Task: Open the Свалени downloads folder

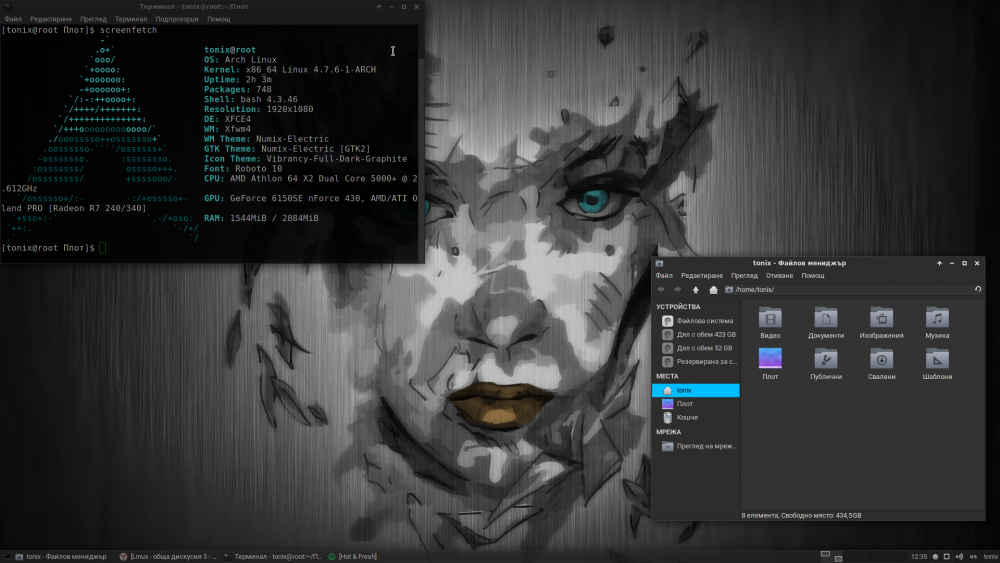Action: click(881, 363)
